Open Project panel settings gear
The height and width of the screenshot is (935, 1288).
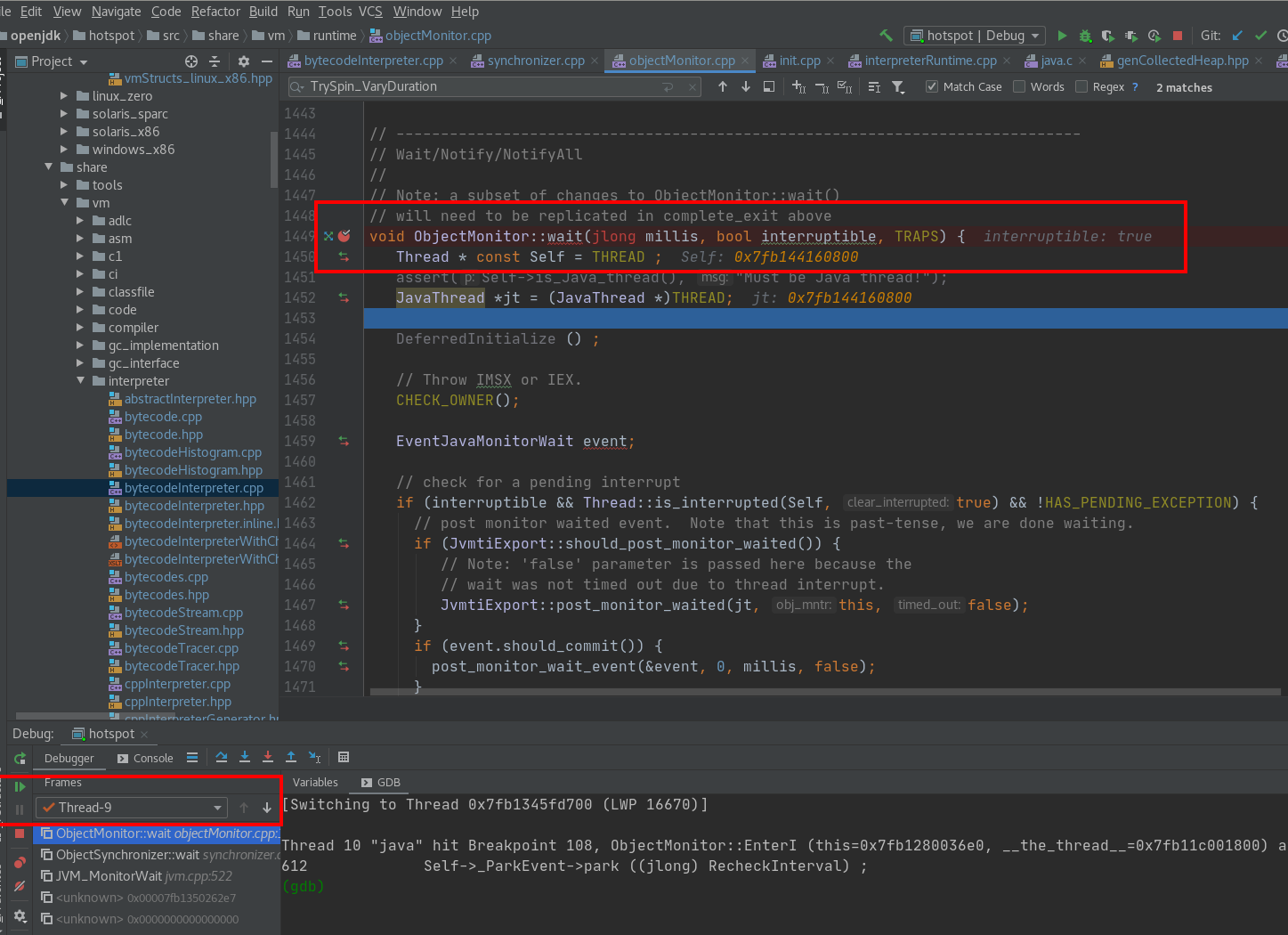(x=244, y=61)
